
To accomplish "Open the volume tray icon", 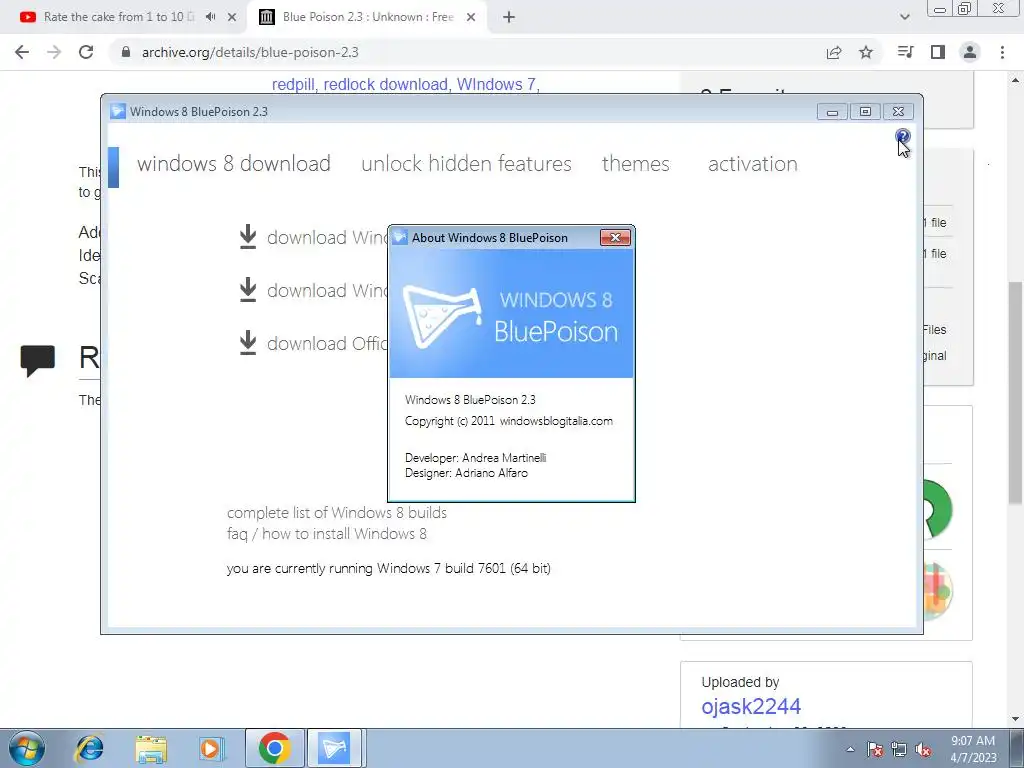I will click(x=923, y=749).
